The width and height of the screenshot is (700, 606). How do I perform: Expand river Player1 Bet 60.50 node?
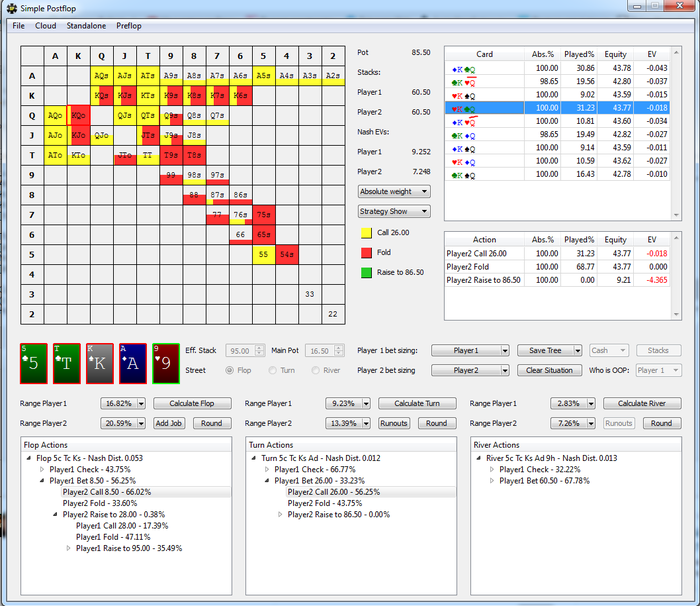492,481
